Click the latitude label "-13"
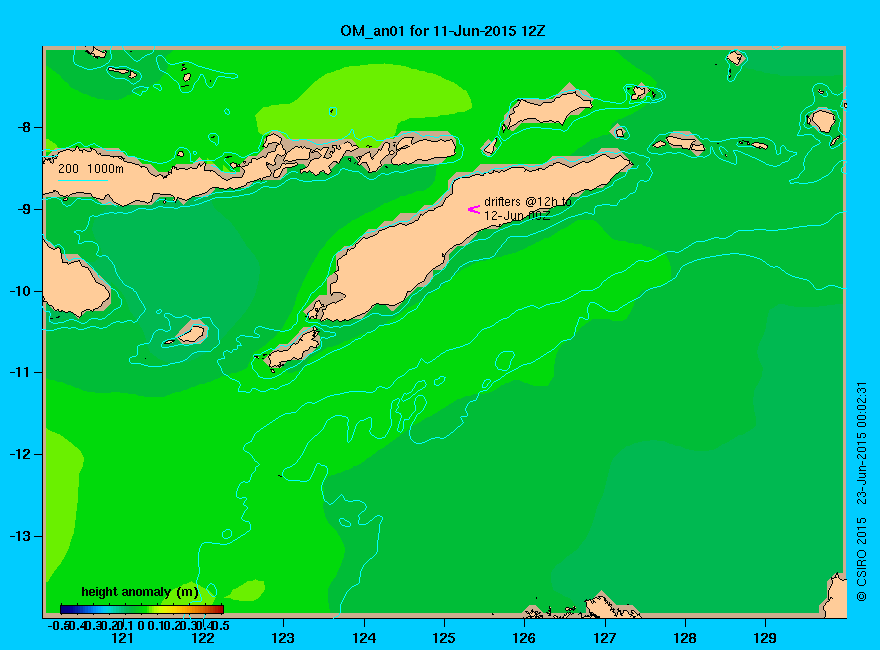The height and width of the screenshot is (650, 880). [x=21, y=536]
